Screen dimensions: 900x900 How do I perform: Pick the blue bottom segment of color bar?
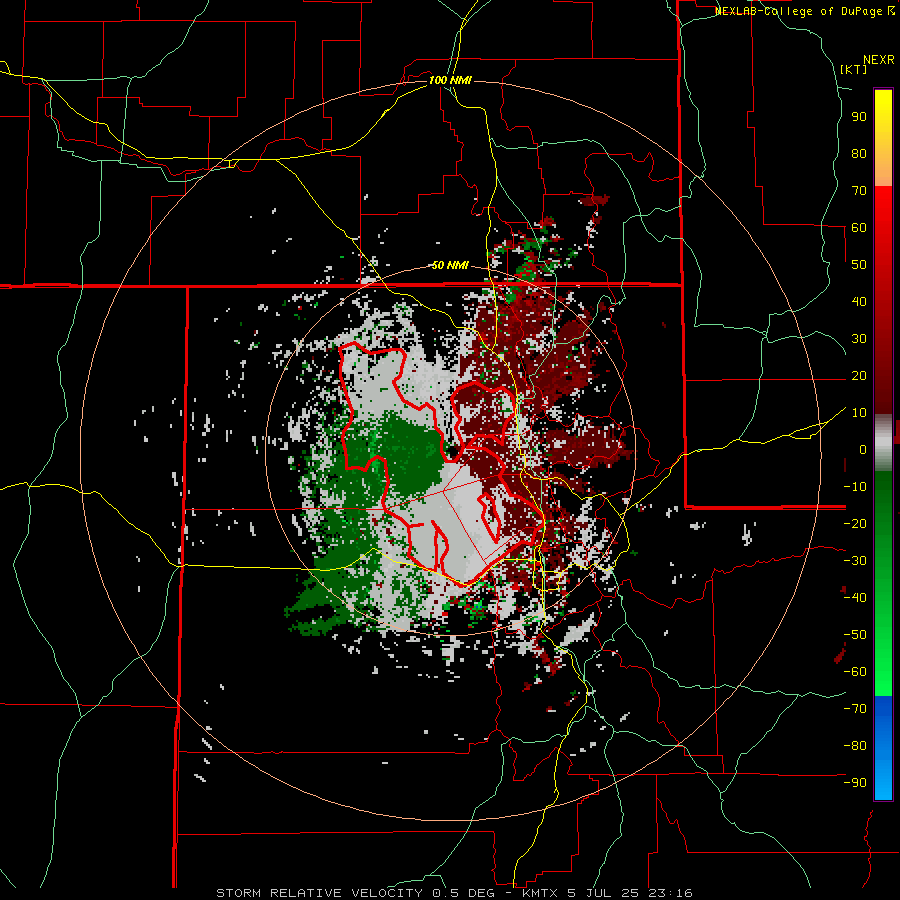[x=883, y=748]
